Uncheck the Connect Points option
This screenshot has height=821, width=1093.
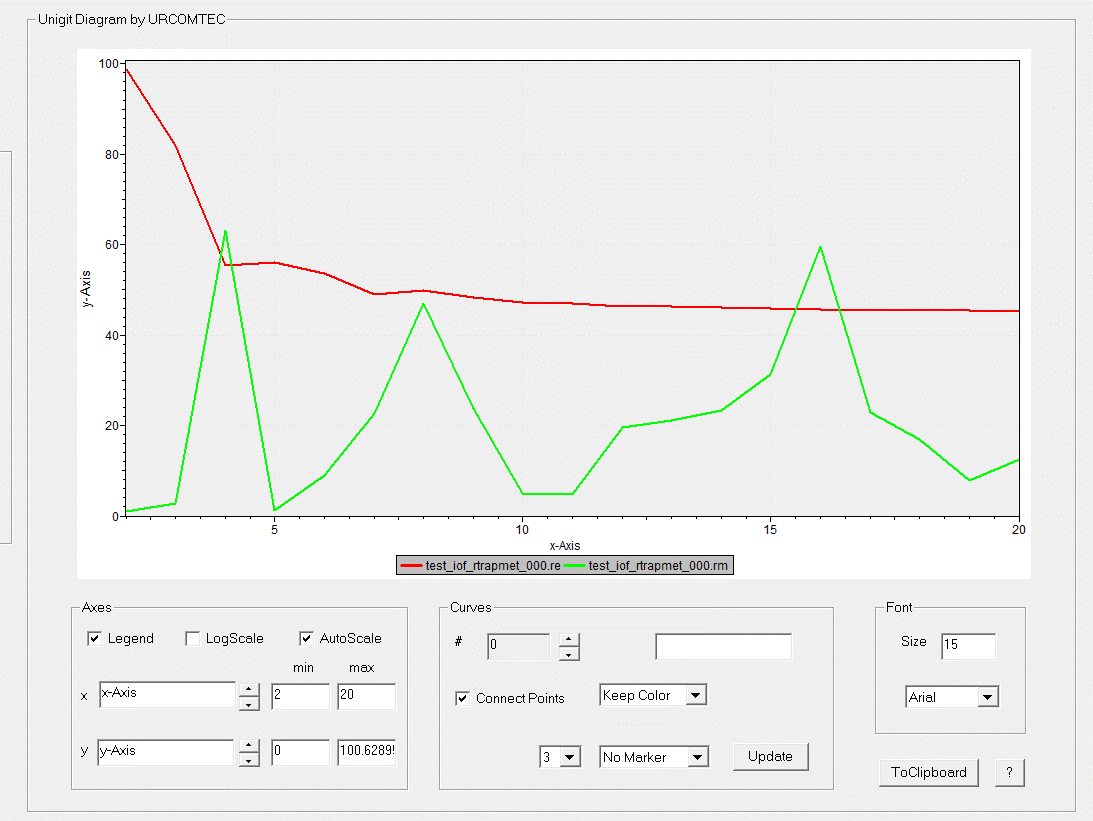[x=463, y=698]
